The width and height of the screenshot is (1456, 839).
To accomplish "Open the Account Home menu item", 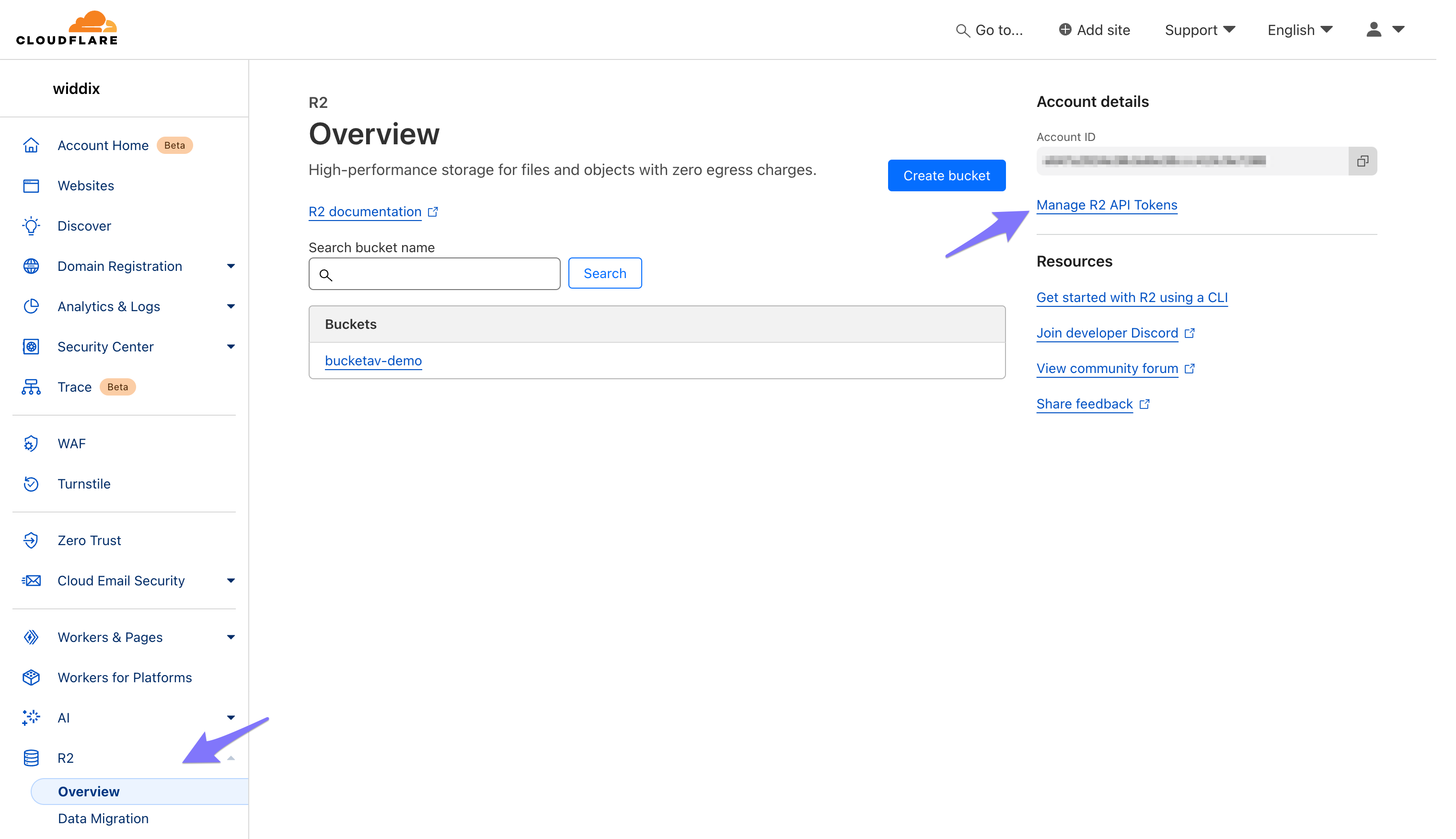I will click(103, 145).
